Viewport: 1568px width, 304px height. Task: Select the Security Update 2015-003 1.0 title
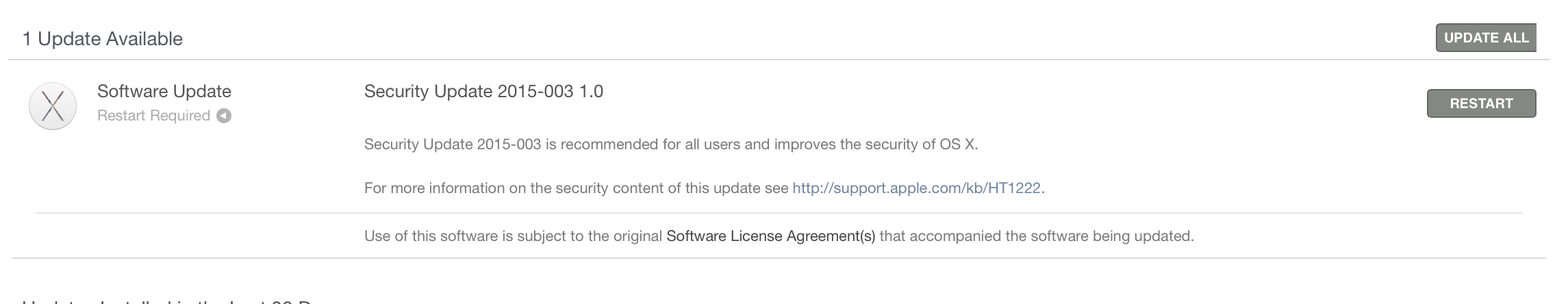click(483, 91)
